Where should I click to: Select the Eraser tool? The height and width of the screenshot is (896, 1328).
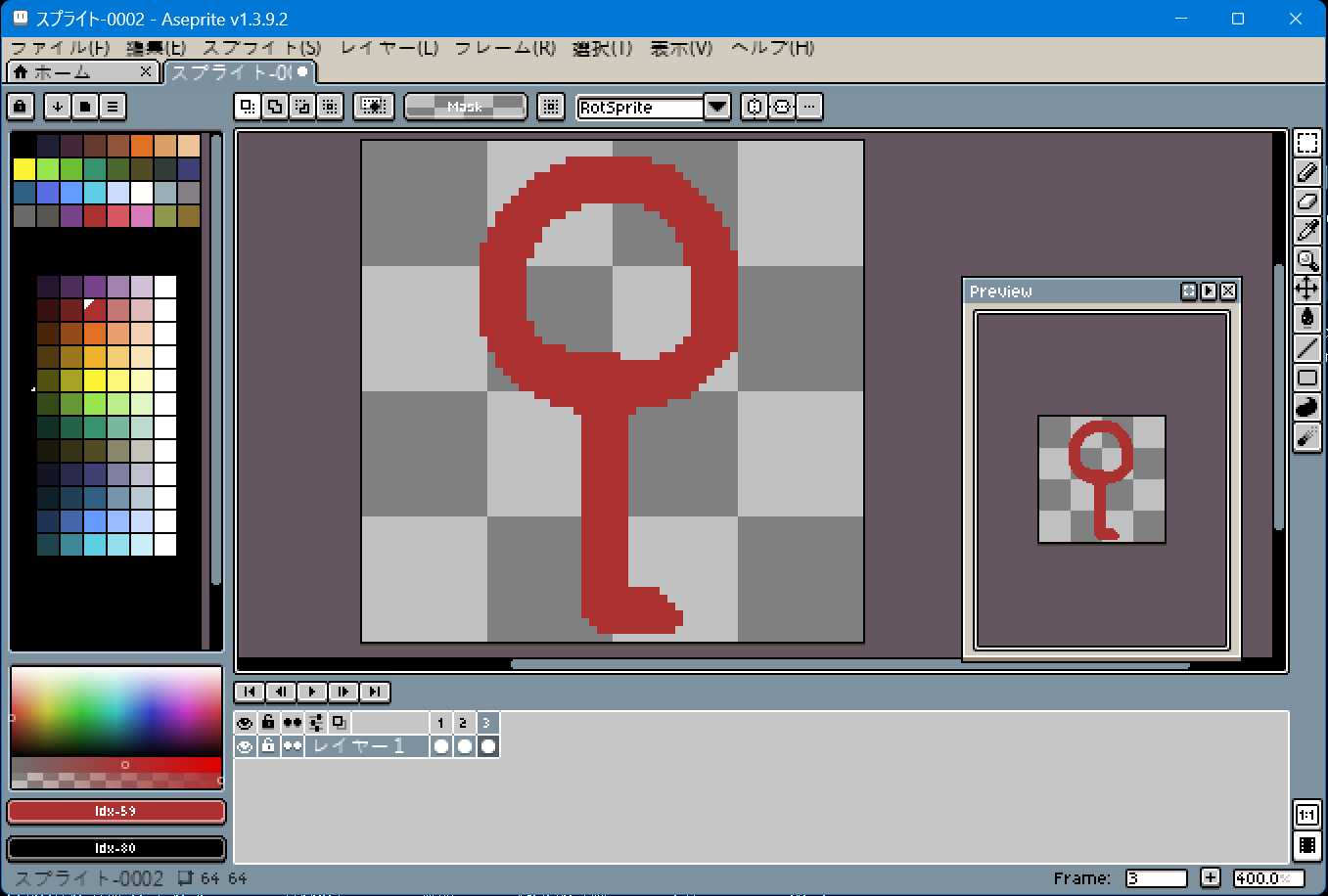coord(1307,202)
